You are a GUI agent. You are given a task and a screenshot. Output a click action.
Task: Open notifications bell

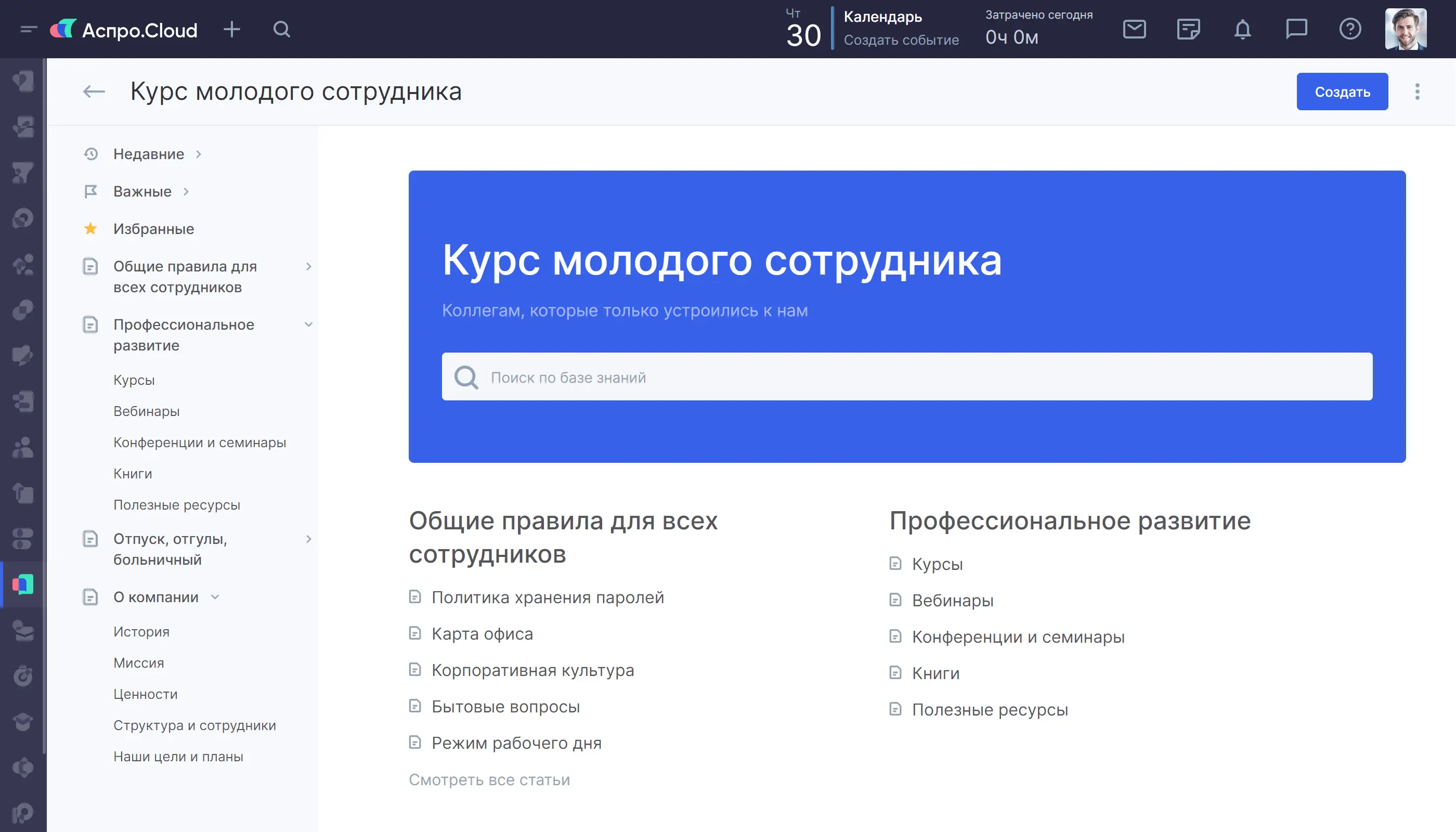point(1242,29)
